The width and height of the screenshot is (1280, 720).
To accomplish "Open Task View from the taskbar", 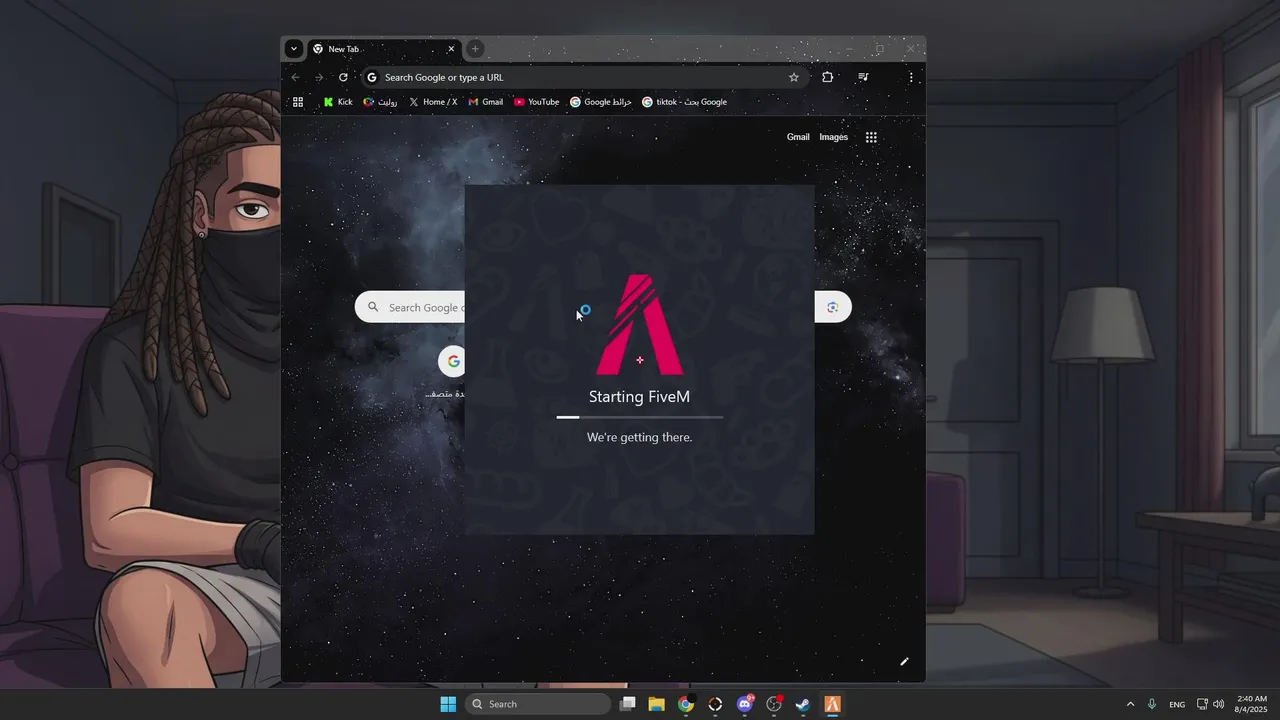I will [x=627, y=704].
